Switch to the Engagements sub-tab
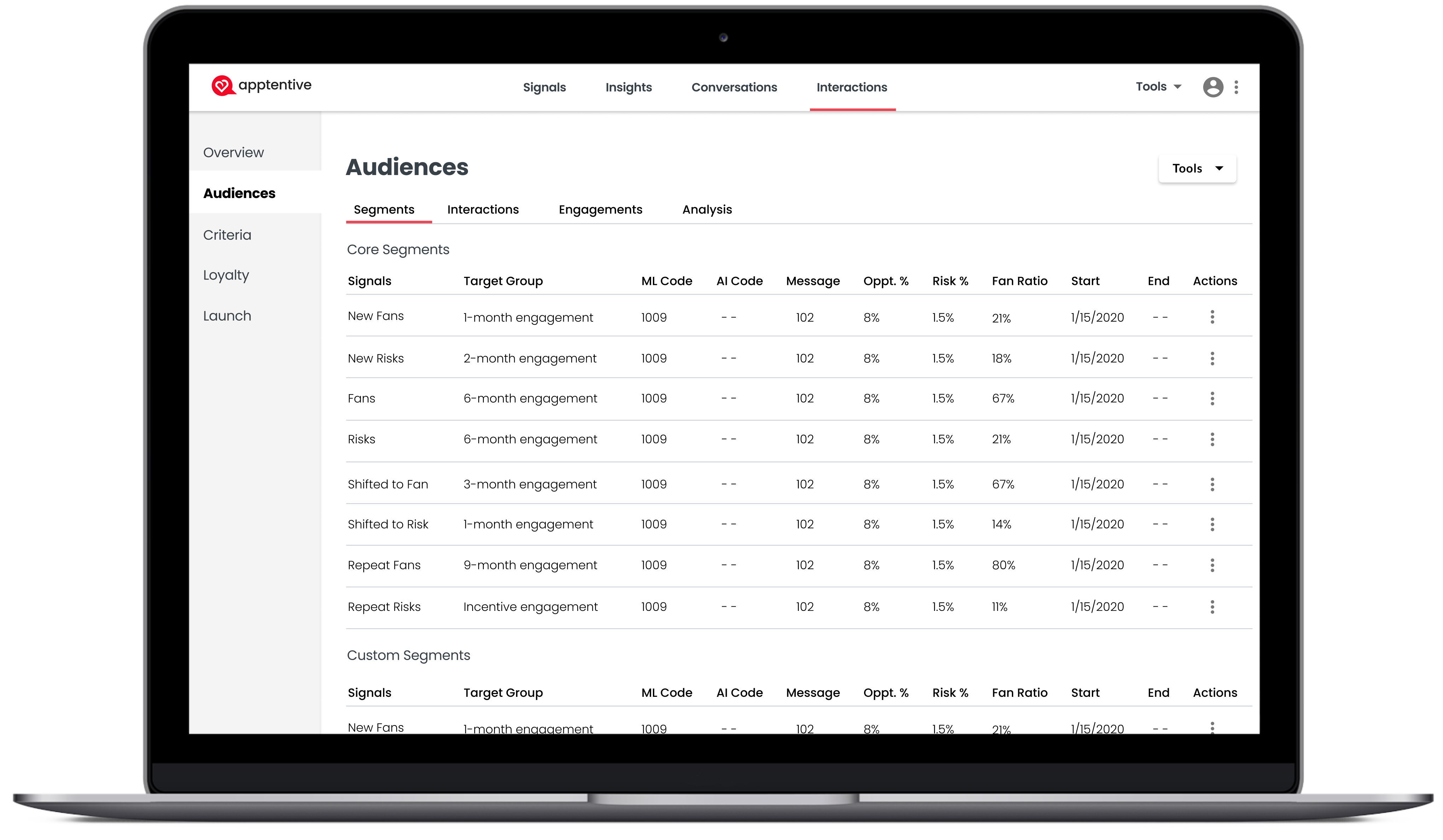This screenshot has width=1443, height=840. coord(600,209)
